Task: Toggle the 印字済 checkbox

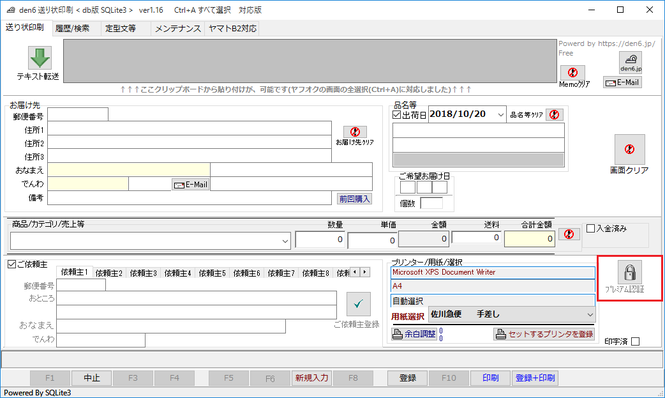Action: 635,341
